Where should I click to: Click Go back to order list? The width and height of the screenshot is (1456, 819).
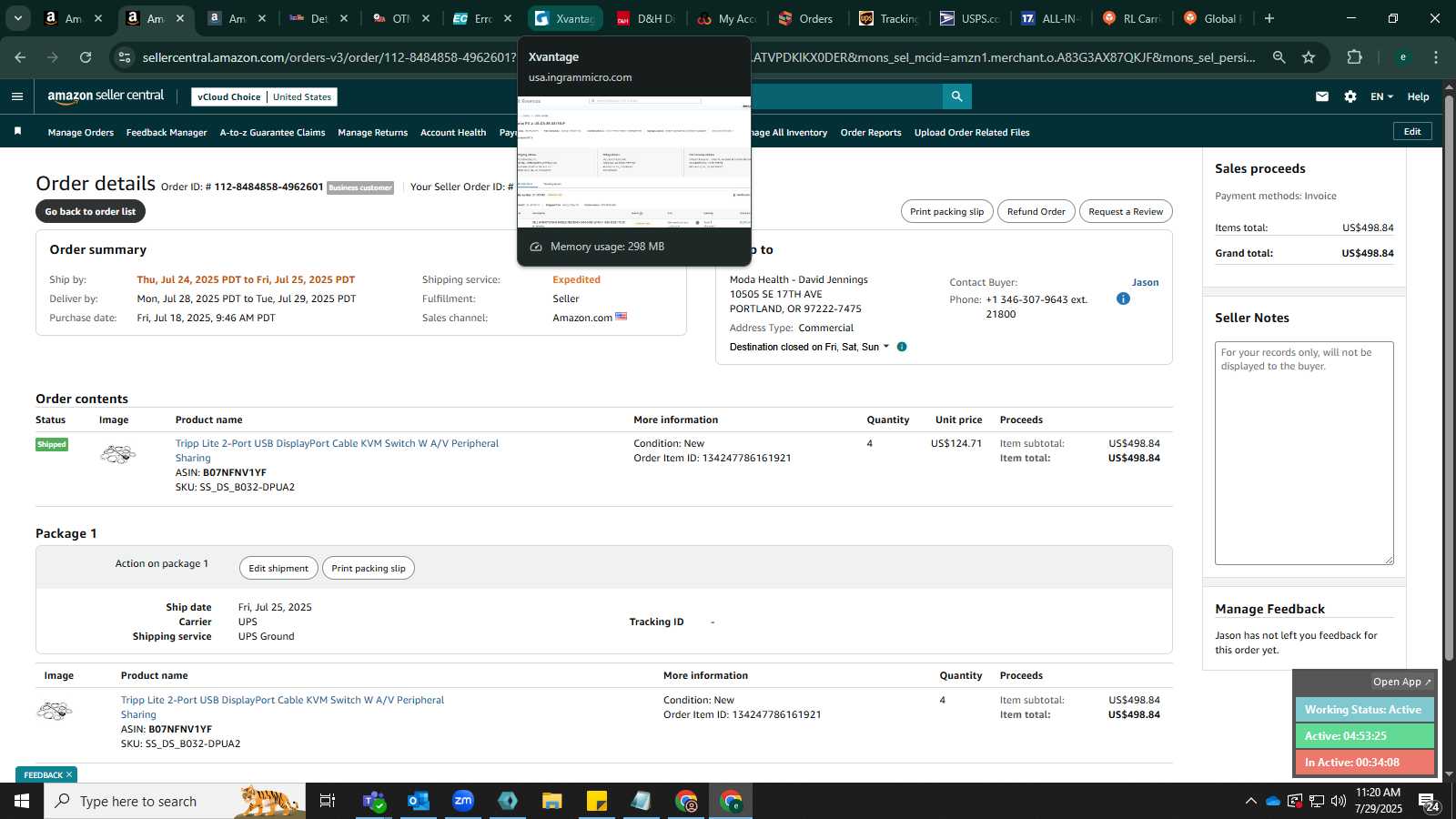click(90, 212)
